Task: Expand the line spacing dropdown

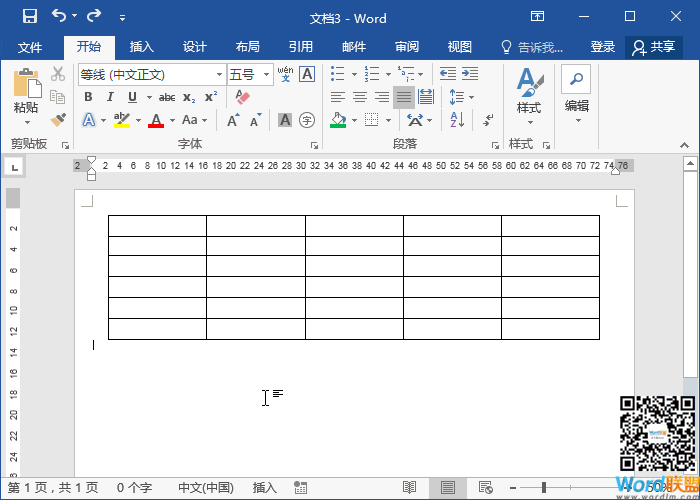Action: pyautogui.click(x=470, y=97)
